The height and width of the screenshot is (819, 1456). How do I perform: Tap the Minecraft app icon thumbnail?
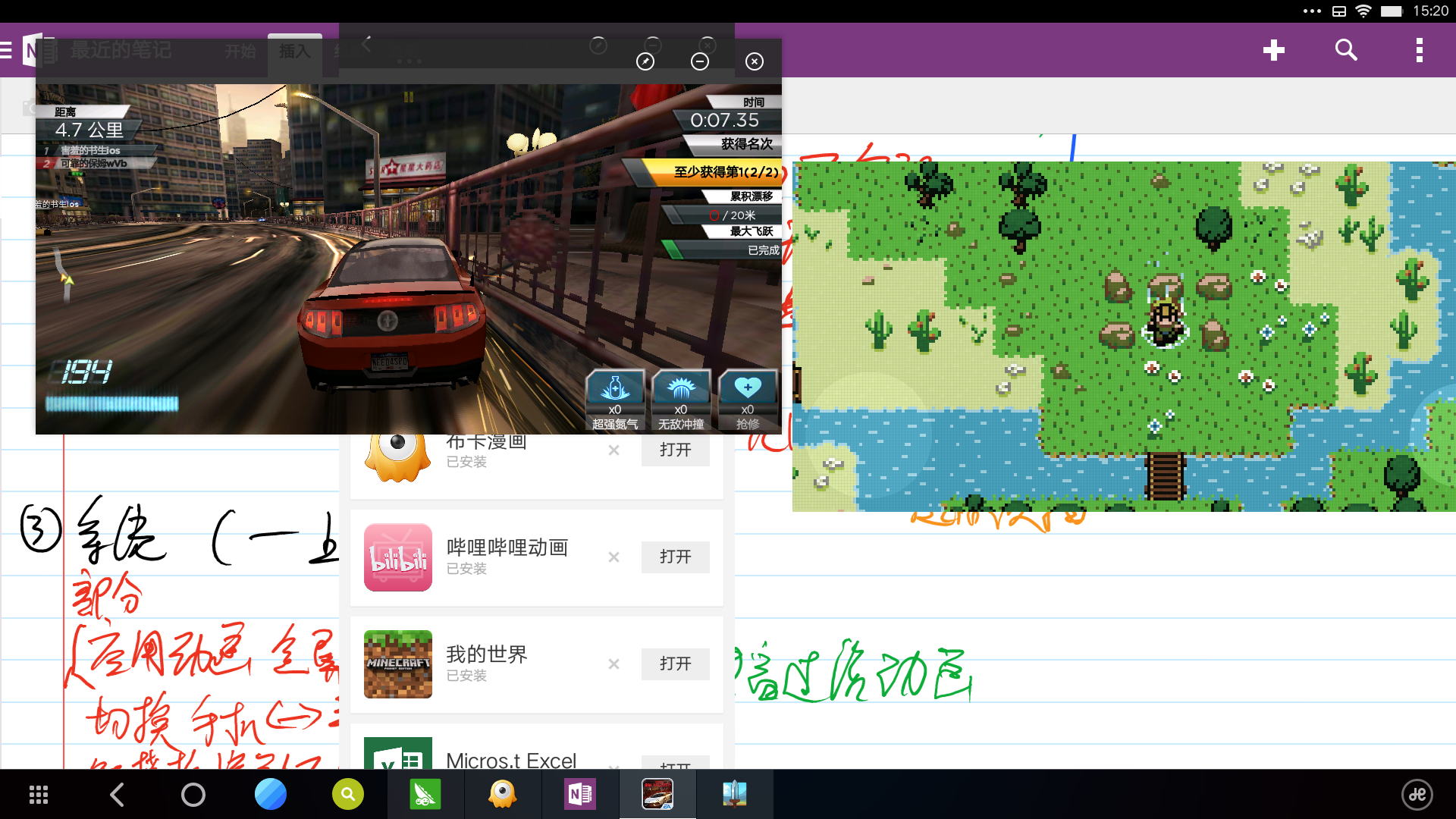tap(398, 664)
